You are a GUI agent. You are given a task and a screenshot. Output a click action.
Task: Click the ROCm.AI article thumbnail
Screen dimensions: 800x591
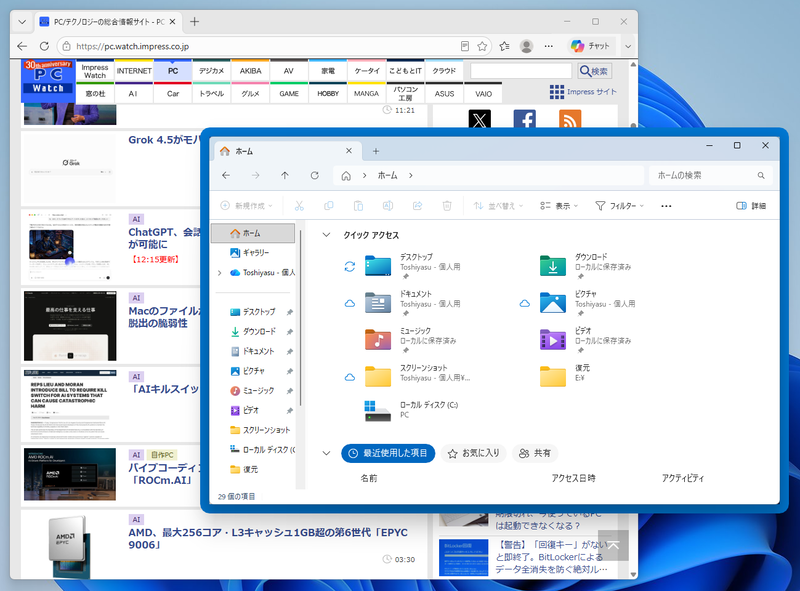click(70, 475)
